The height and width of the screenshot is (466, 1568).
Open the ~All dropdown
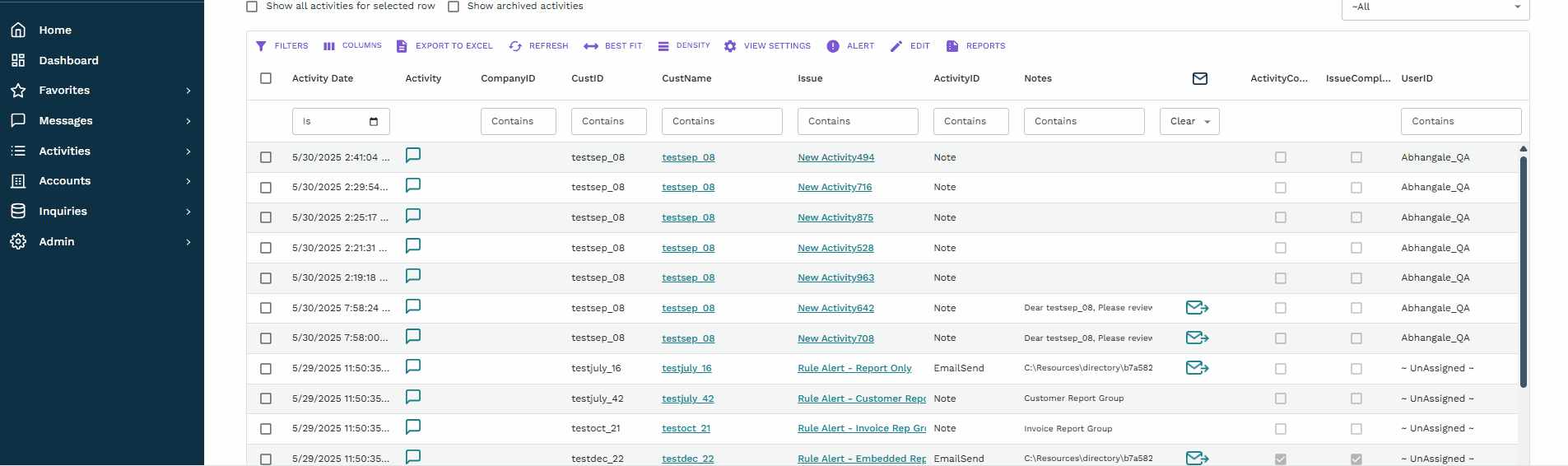1435,7
